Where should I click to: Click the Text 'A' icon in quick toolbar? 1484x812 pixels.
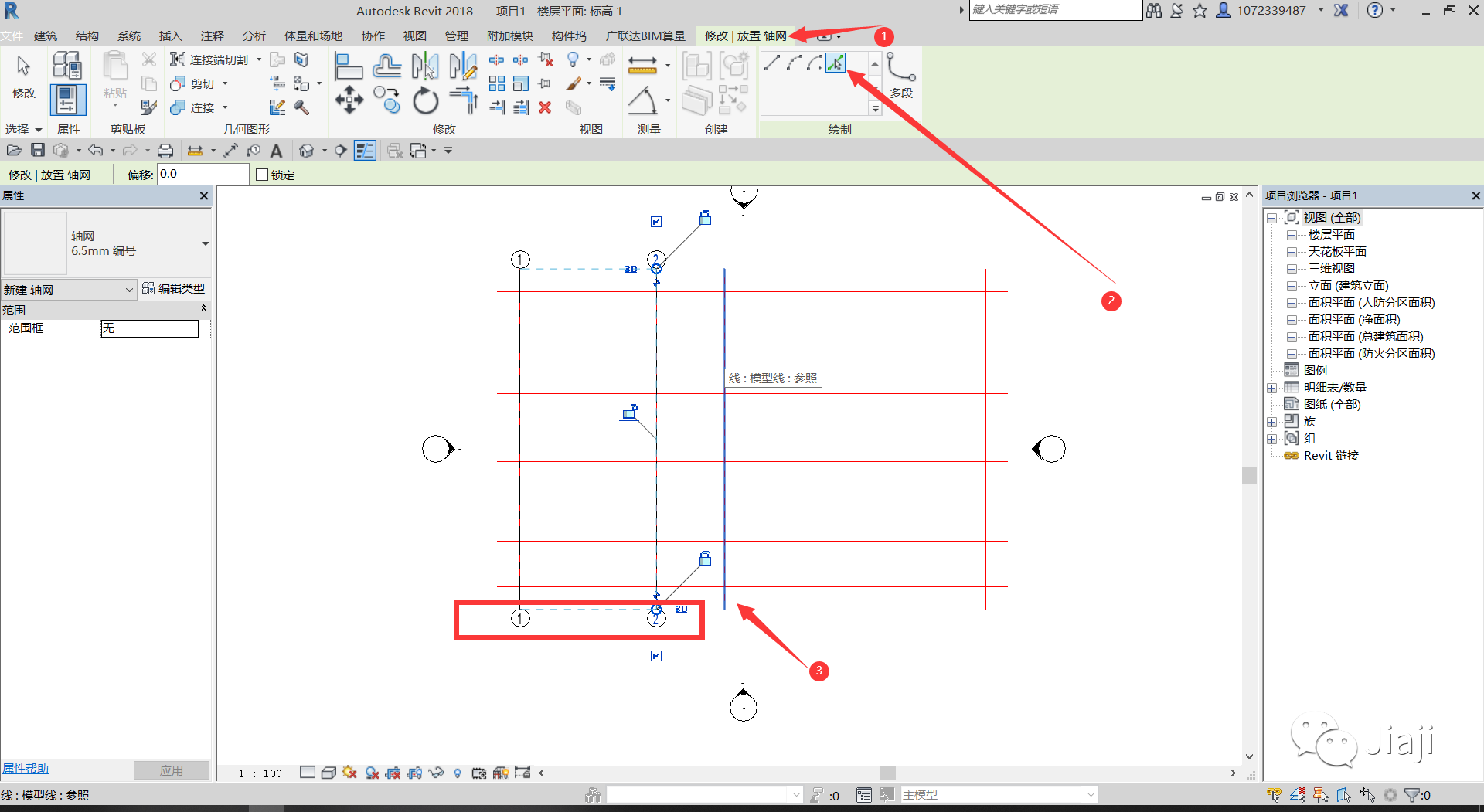pyautogui.click(x=277, y=151)
